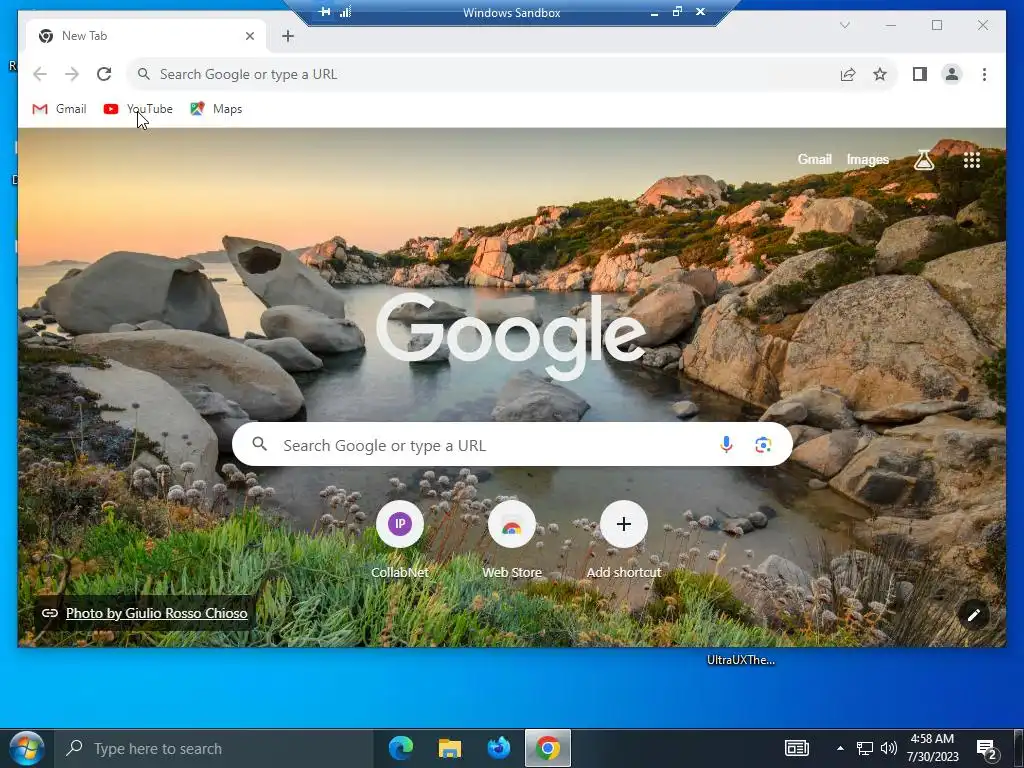Image resolution: width=1024 pixels, height=768 pixels.
Task: Bookmark this tab with the star icon
Action: pyautogui.click(x=880, y=74)
